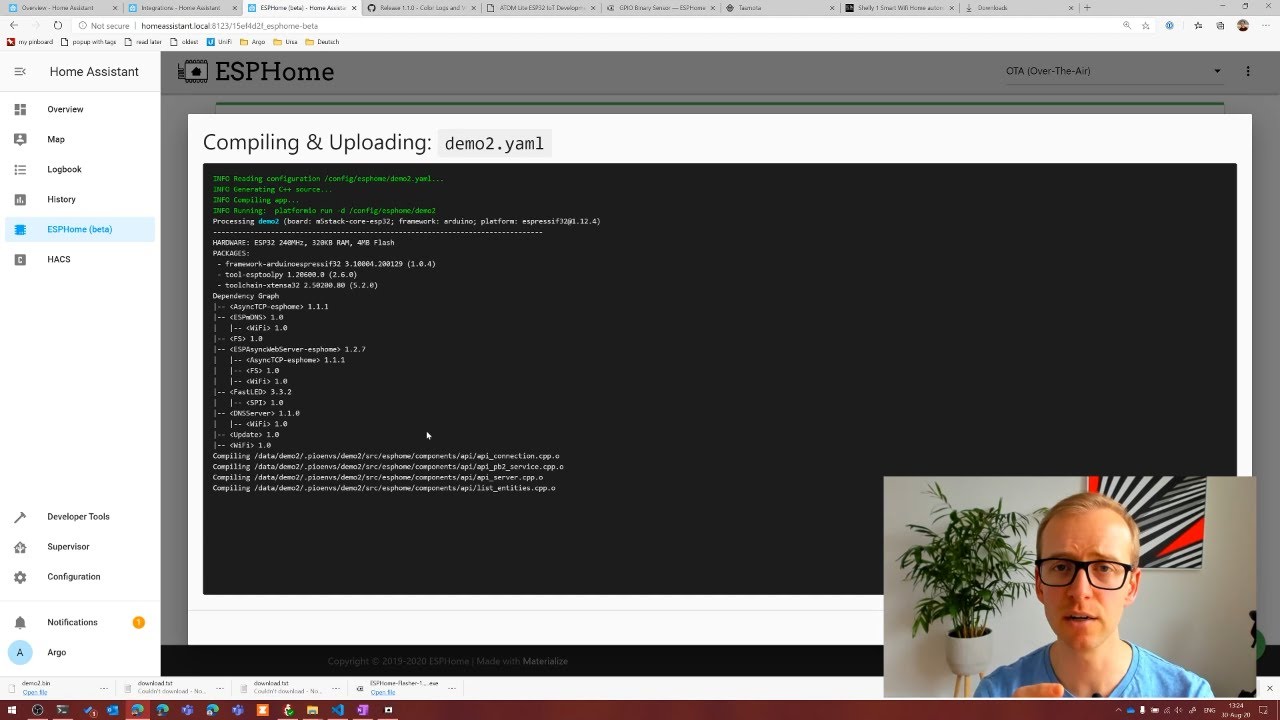Switch to GPIO Binary Sensor ESPHome tab
The width and height of the screenshot is (1280, 720).
658,8
